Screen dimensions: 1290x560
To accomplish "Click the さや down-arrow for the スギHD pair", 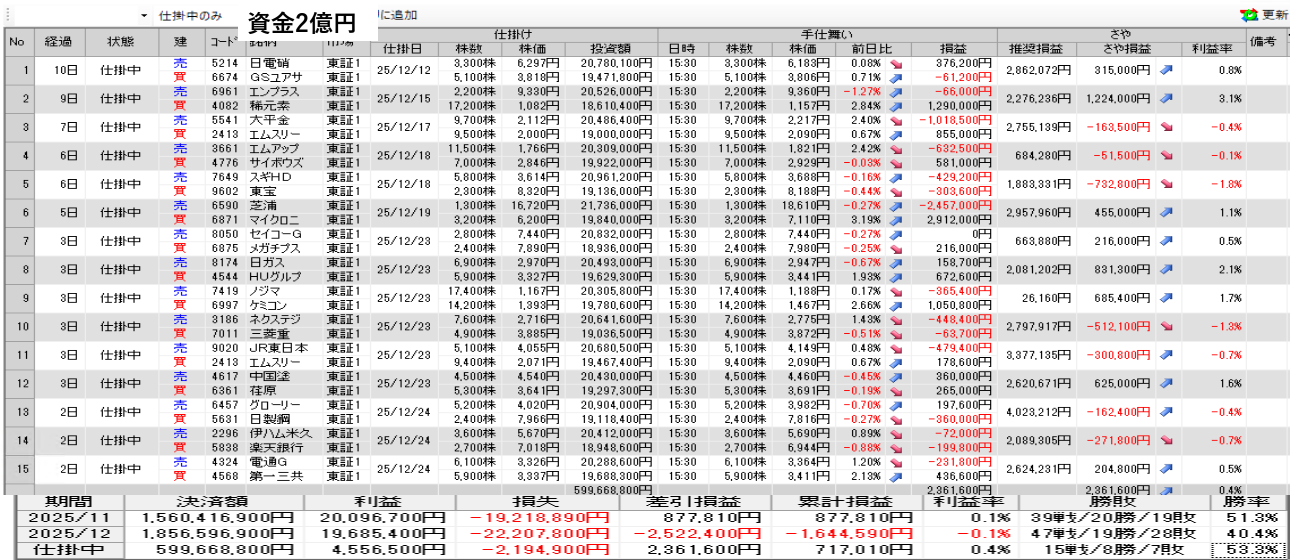I will click(x=1166, y=184).
